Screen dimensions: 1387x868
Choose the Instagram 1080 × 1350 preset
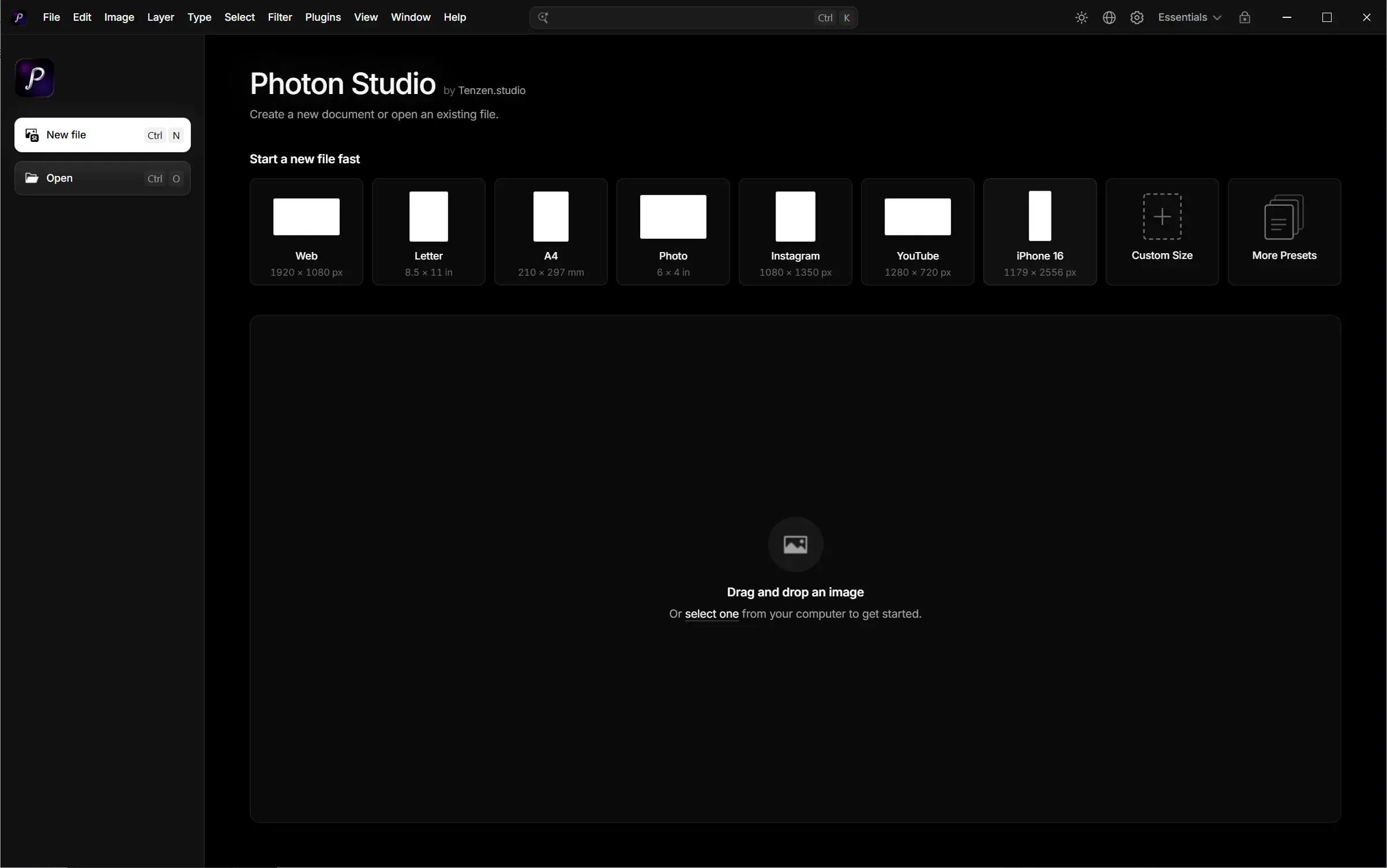(x=795, y=232)
